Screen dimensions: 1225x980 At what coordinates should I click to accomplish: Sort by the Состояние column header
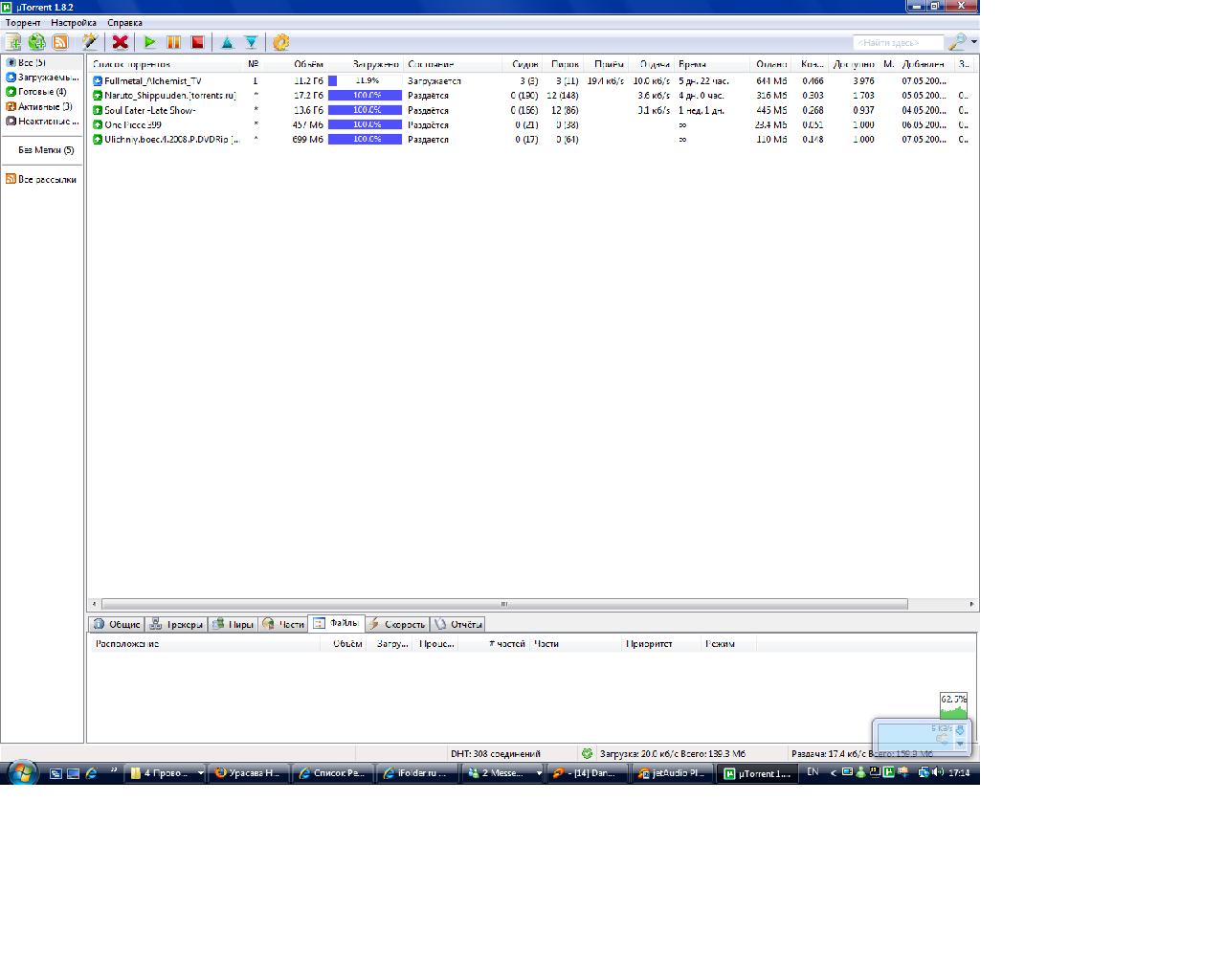(x=453, y=64)
